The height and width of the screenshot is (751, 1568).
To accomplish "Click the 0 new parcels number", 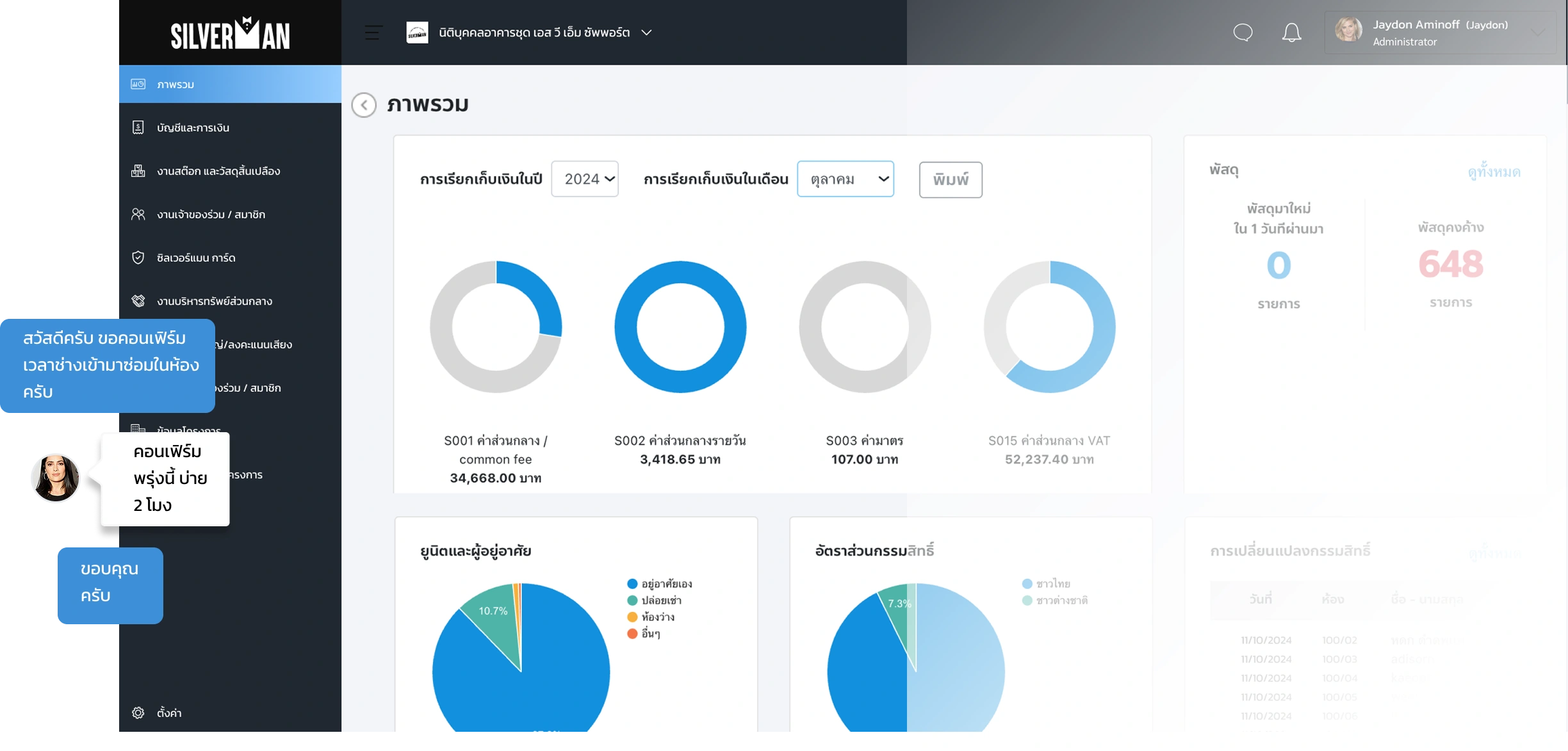I will click(x=1278, y=265).
